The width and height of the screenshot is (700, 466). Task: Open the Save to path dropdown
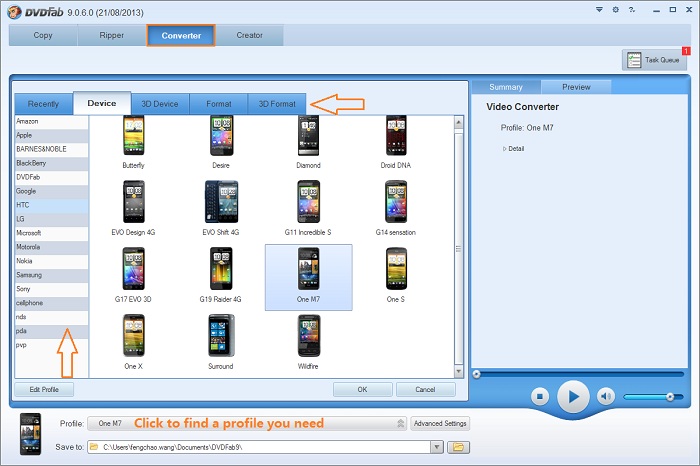(437, 447)
